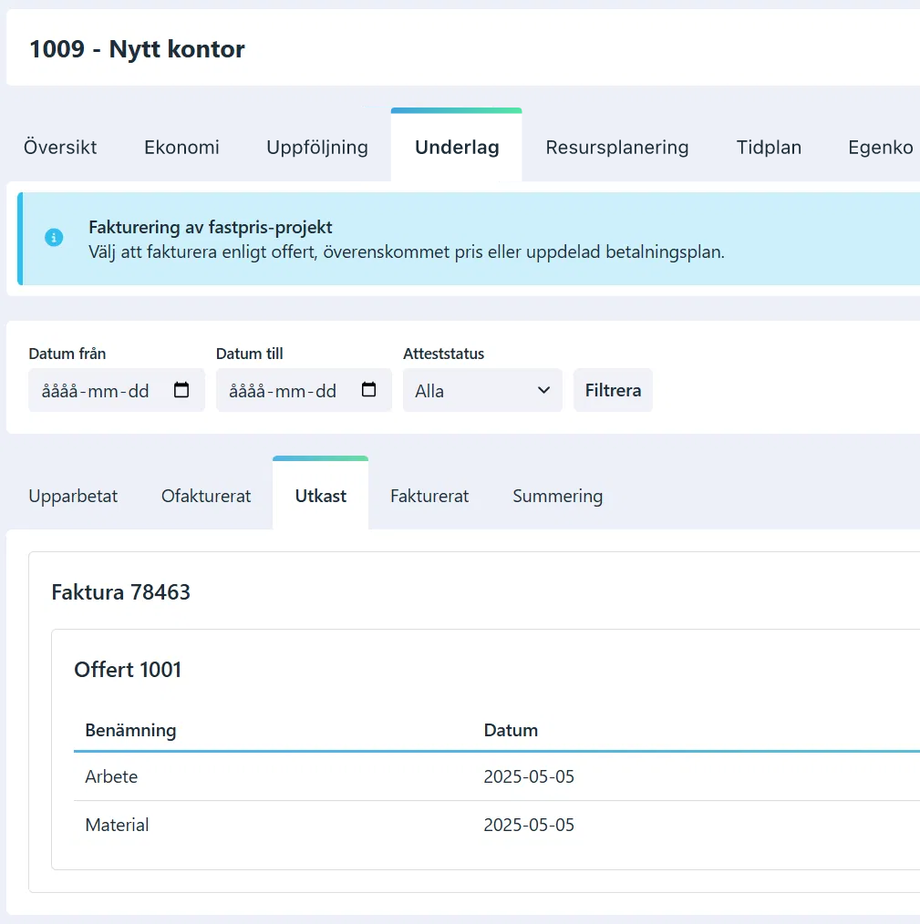Go to the Uppföljning tab

(317, 147)
